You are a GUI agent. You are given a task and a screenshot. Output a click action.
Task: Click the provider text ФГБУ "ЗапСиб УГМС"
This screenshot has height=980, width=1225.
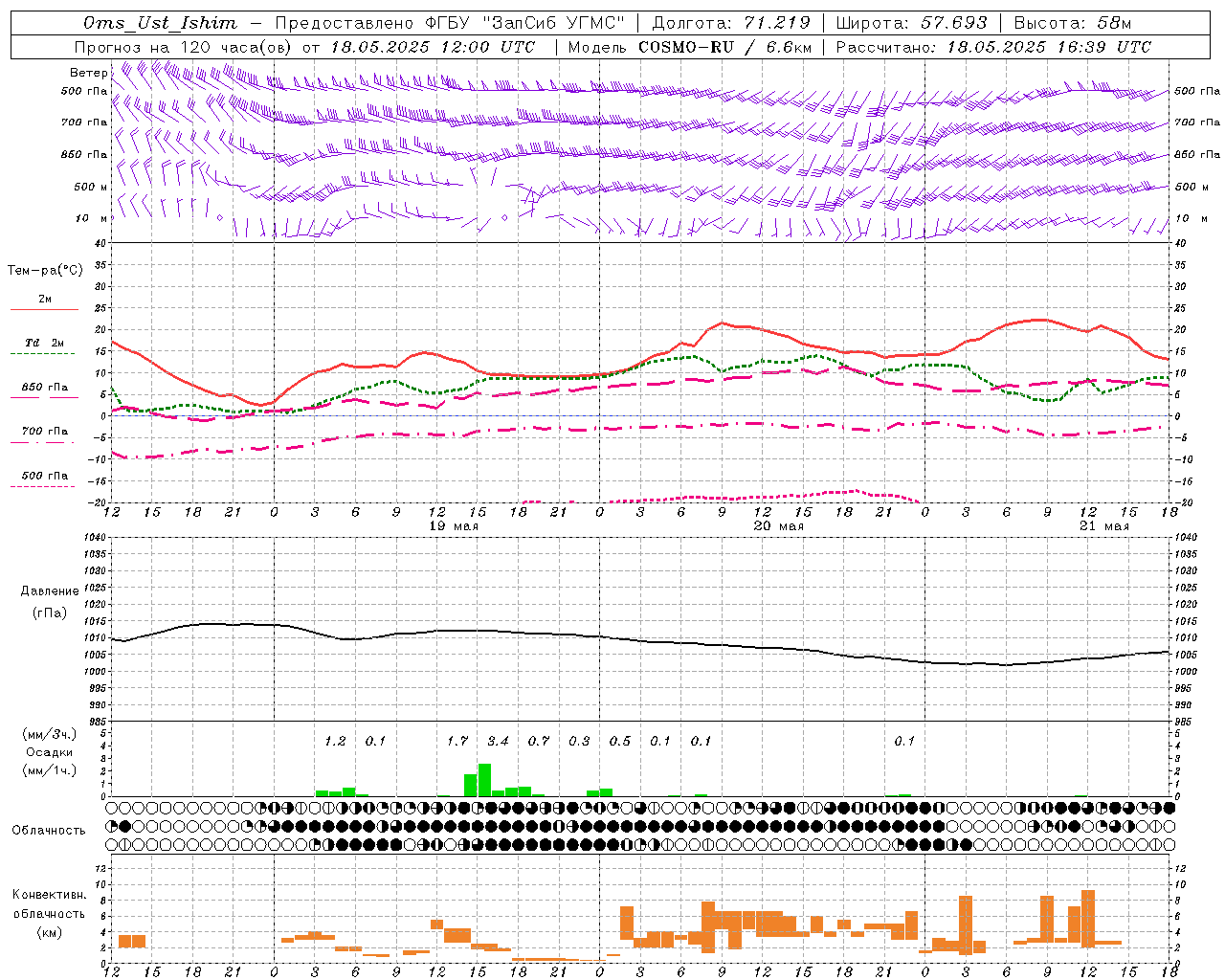pyautogui.click(x=523, y=23)
